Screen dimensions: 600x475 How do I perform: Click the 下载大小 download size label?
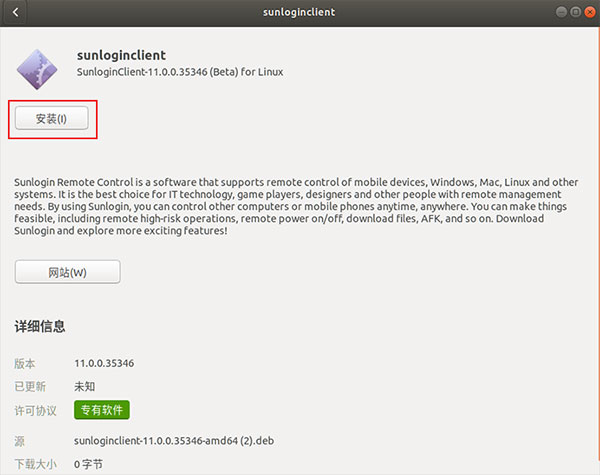click(x=35, y=464)
